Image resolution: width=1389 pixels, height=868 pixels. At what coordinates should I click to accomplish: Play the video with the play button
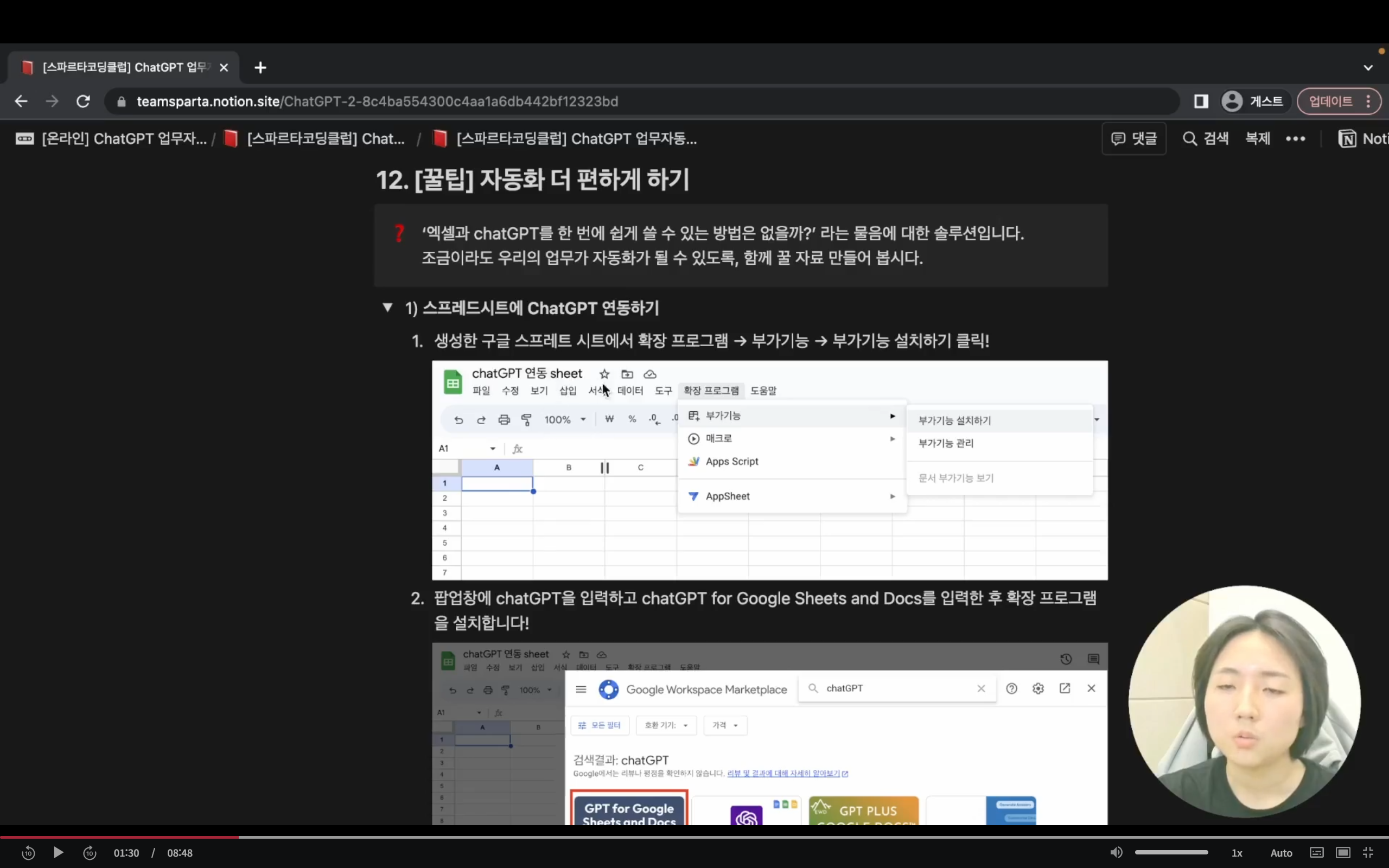click(x=58, y=852)
